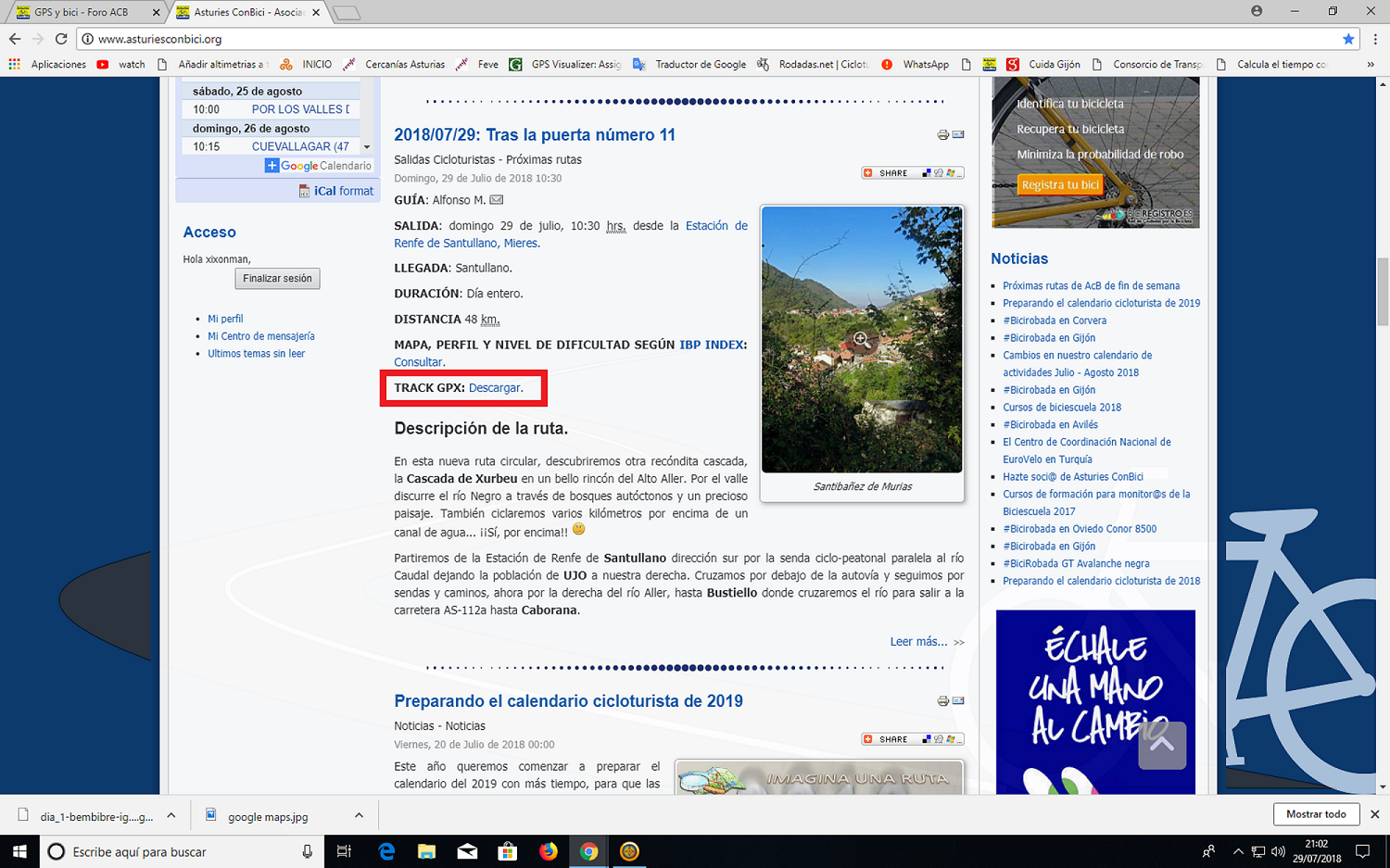Click the print icon beside route title
The height and width of the screenshot is (868, 1390).
(x=942, y=135)
